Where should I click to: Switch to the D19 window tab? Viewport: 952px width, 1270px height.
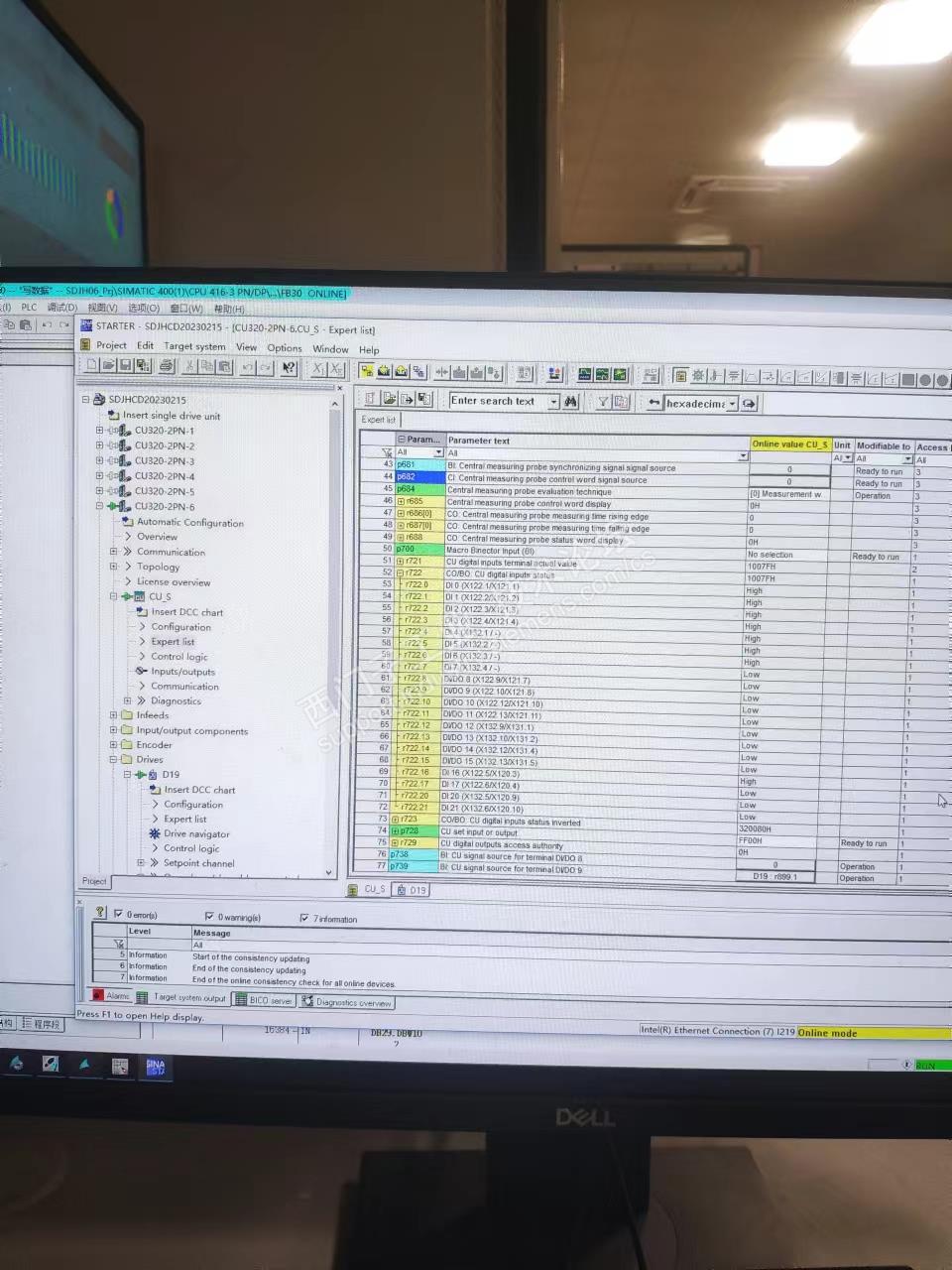(x=412, y=890)
